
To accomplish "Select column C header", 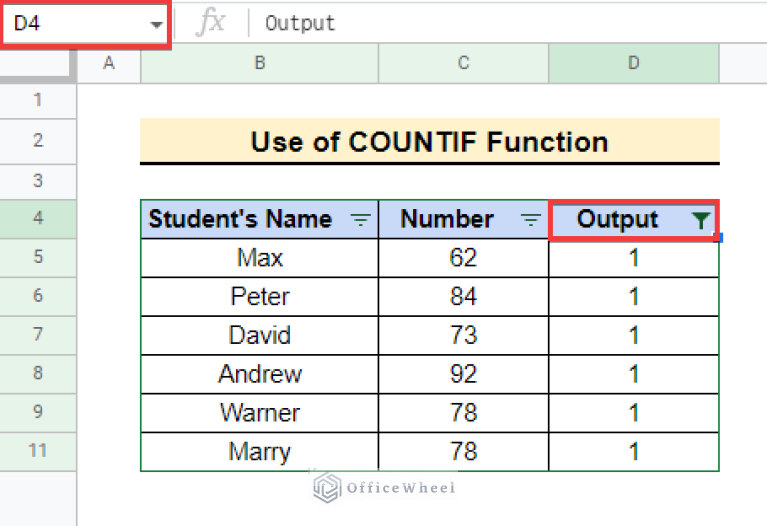I will click(463, 64).
